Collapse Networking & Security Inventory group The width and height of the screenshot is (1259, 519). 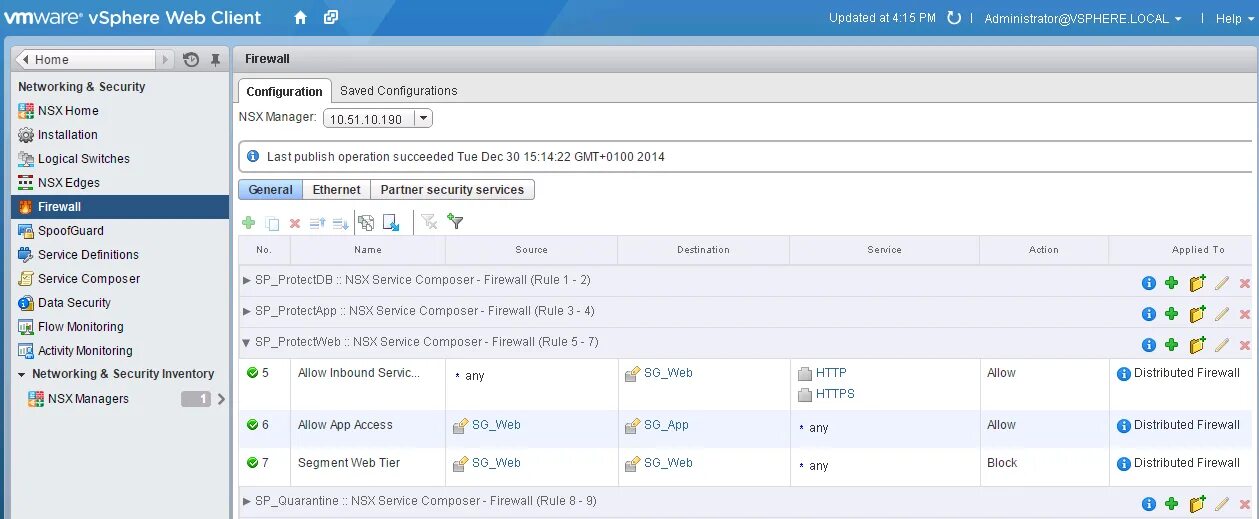pyautogui.click(x=22, y=374)
